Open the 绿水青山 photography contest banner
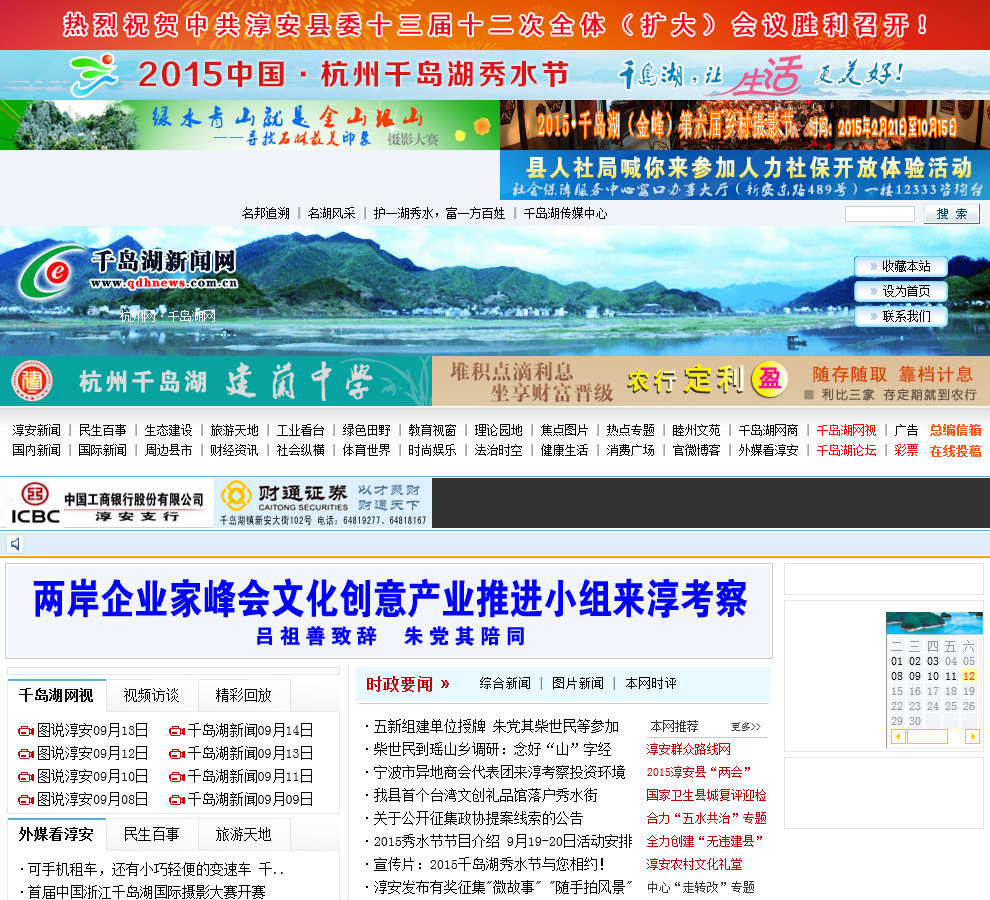This screenshot has width=990, height=900. click(250, 124)
